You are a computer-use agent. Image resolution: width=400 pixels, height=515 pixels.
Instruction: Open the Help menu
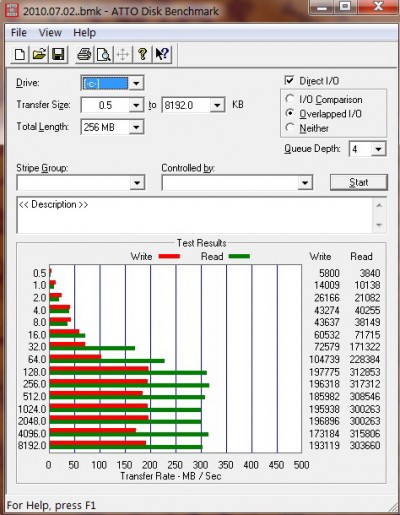85,33
